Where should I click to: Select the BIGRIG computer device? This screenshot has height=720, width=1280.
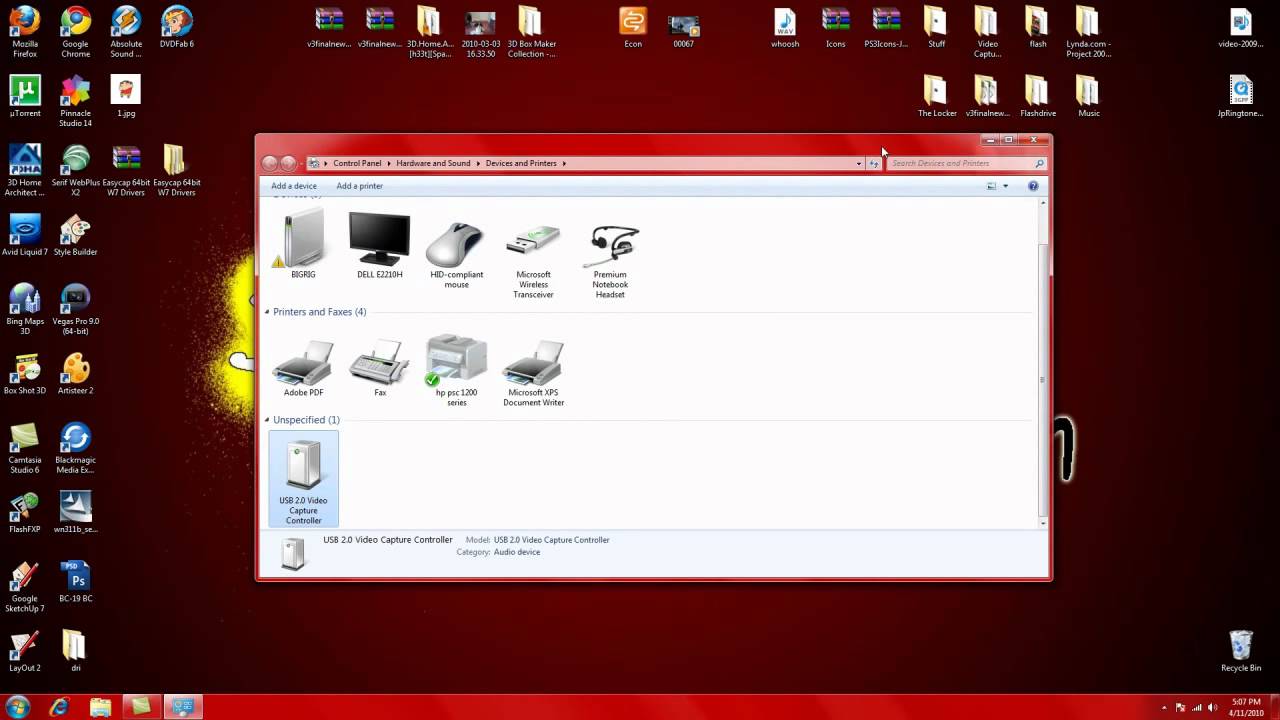[303, 244]
